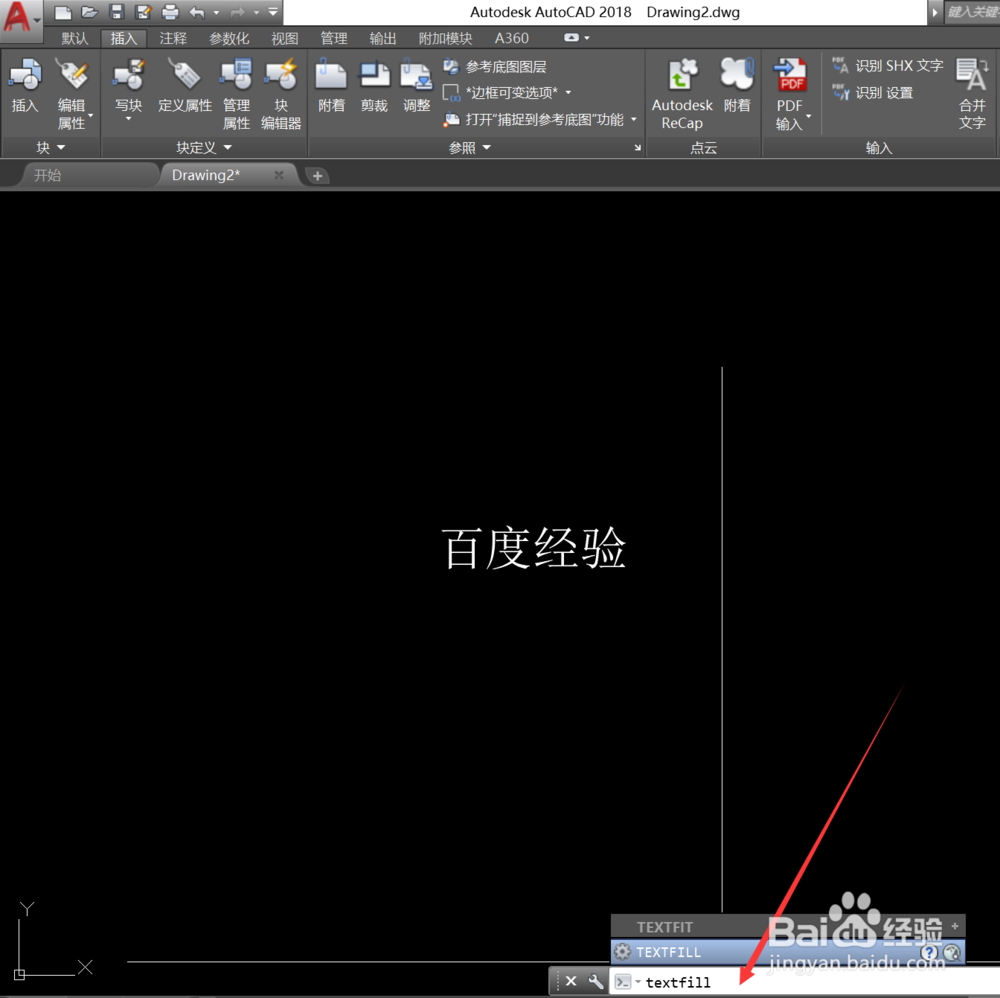Image resolution: width=1000 pixels, height=998 pixels.
Task: Open the recent commands dropdown in command line
Action: (638, 981)
